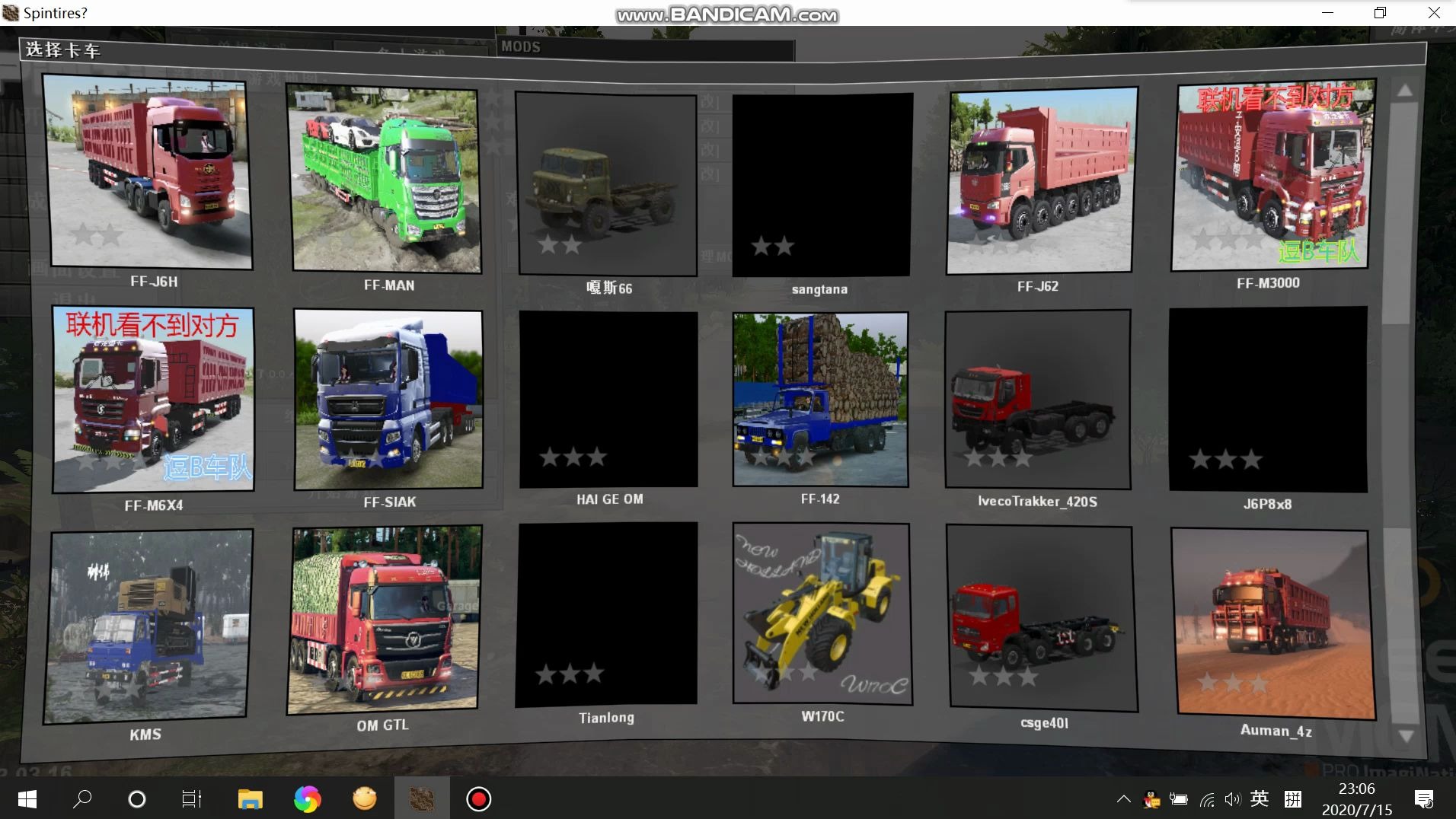Open File Explorer from taskbar
Image resolution: width=1456 pixels, height=819 pixels.
point(250,799)
